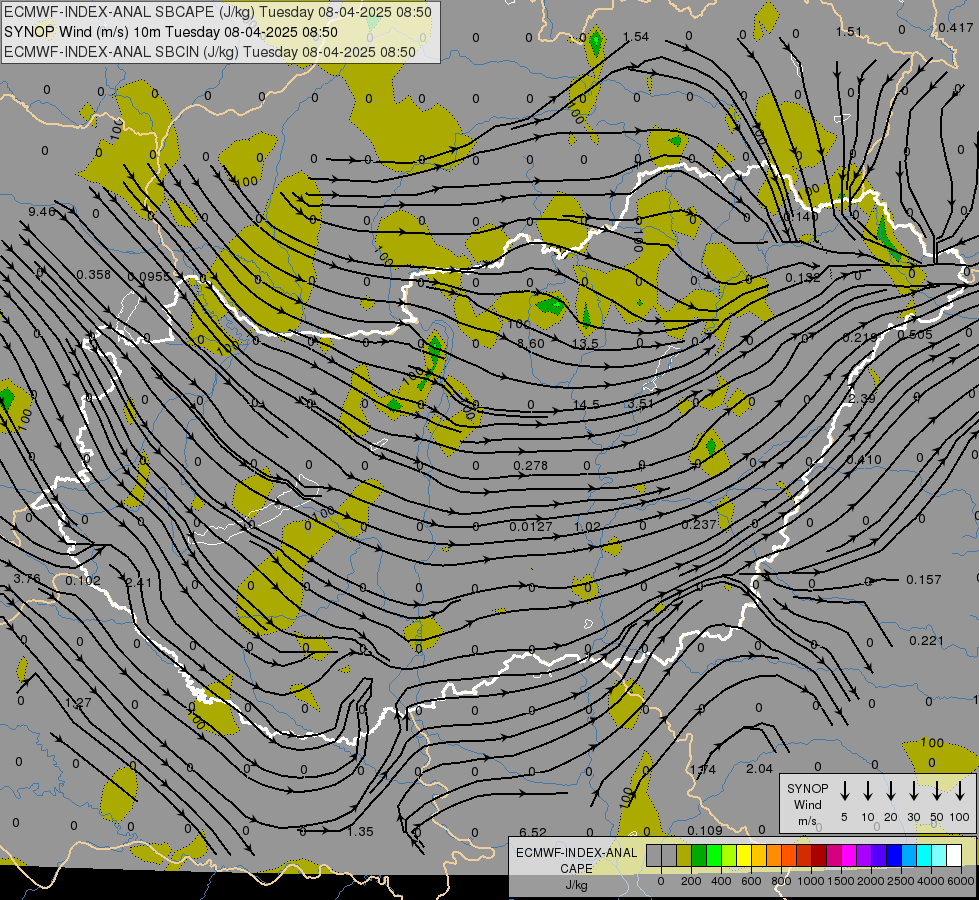Click the 6000 tick label in CAPE legend
This screenshot has width=979, height=900.
(962, 881)
